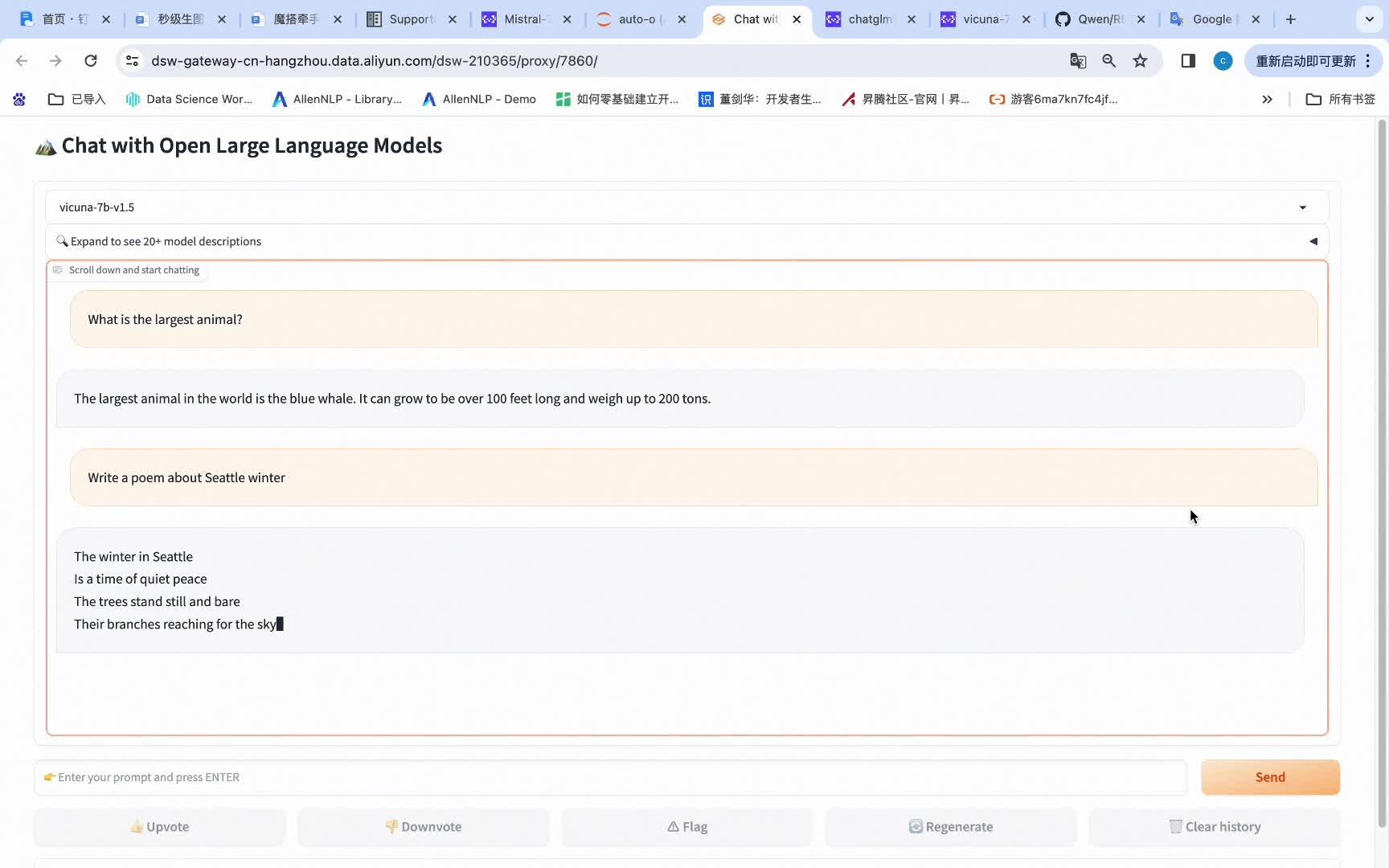This screenshot has height=868, width=1389.
Task: Upvote the model response
Action: (158, 826)
